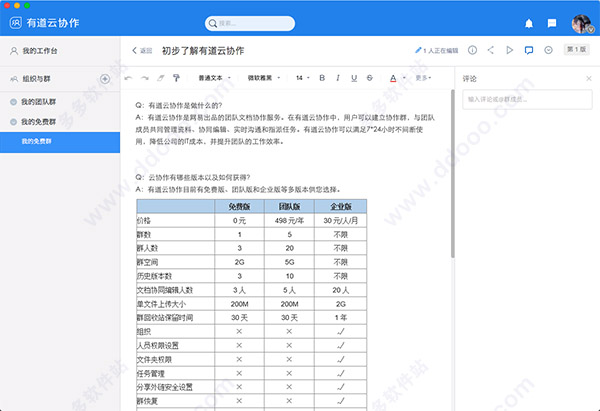Select highlighted 我的免费群 item
The width and height of the screenshot is (600, 411).
click(x=60, y=142)
